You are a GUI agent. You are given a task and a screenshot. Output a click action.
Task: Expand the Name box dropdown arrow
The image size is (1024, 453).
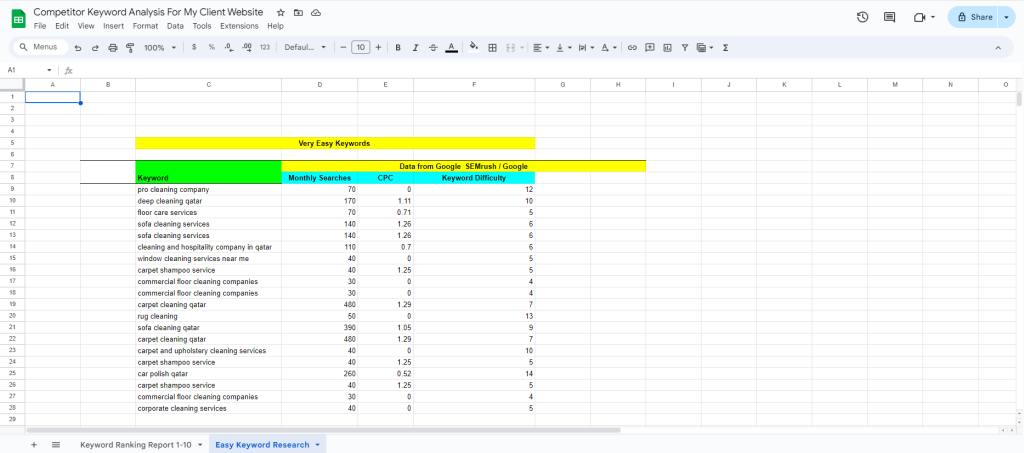click(x=50, y=71)
